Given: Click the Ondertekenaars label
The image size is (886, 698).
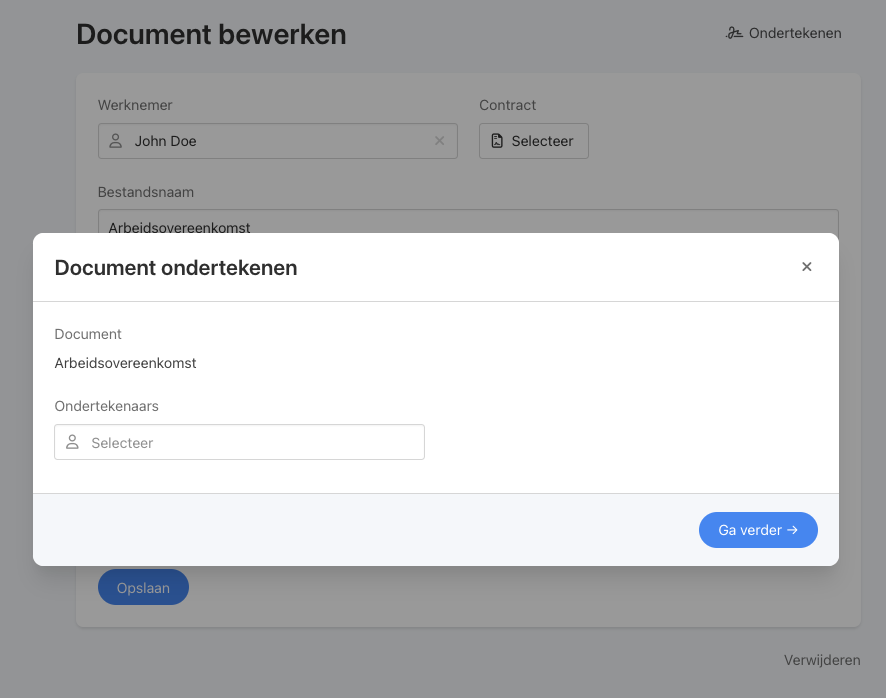Looking at the screenshot, I should click(106, 406).
